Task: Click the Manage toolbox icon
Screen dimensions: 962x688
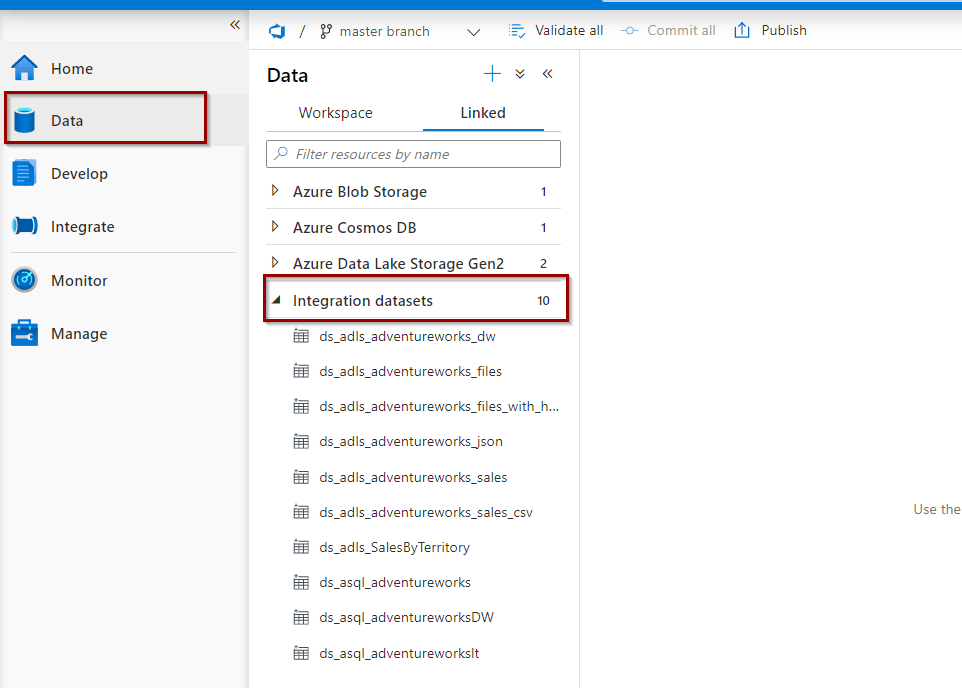Action: (x=25, y=333)
